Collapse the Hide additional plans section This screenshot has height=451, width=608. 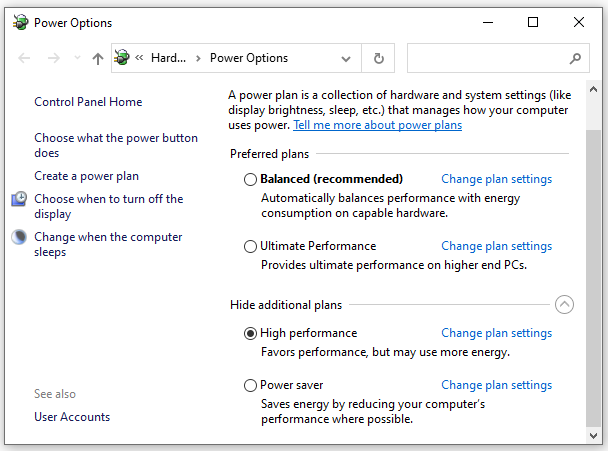(x=564, y=305)
